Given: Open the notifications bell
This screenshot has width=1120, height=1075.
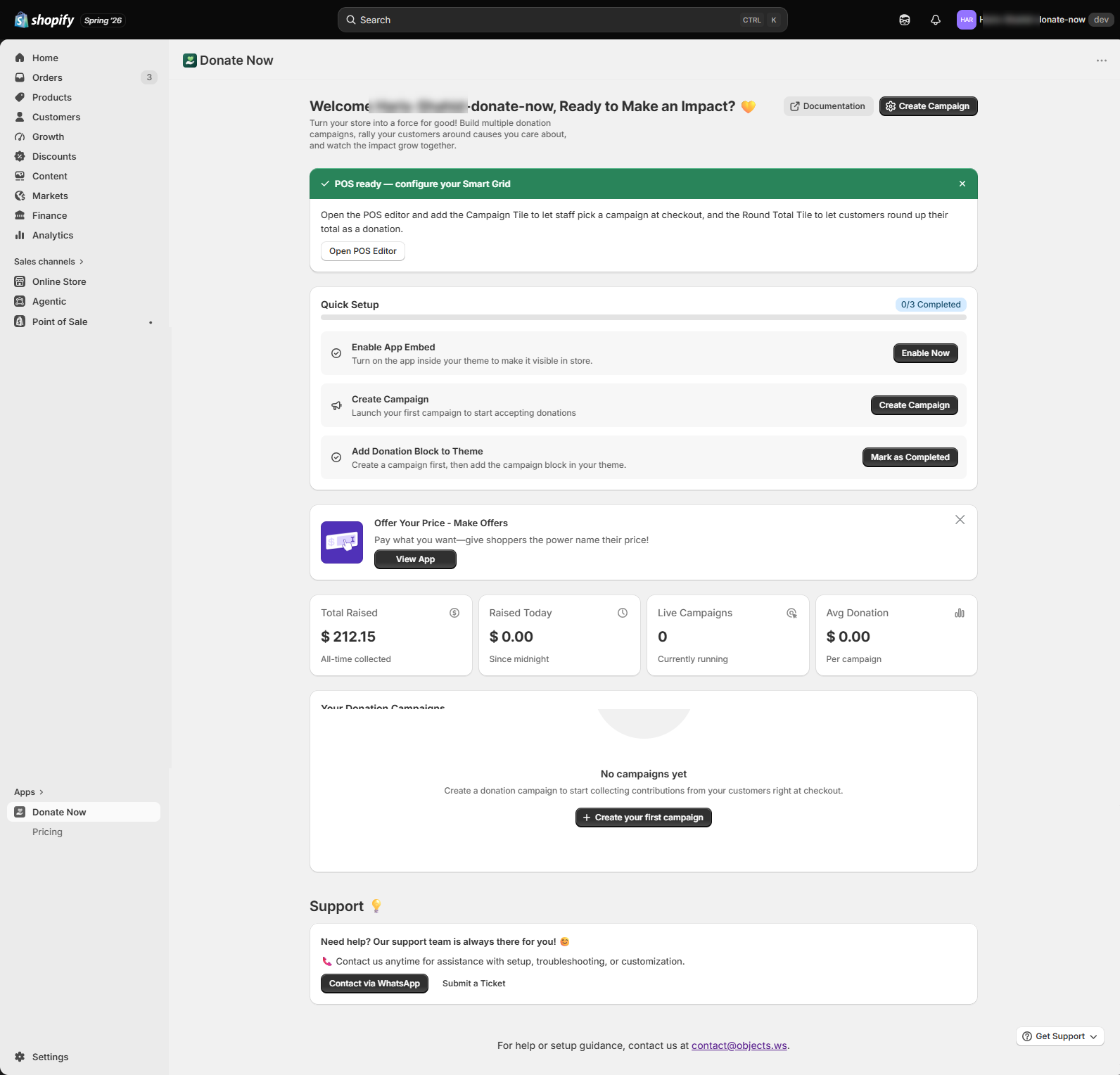Looking at the screenshot, I should click(x=936, y=20).
